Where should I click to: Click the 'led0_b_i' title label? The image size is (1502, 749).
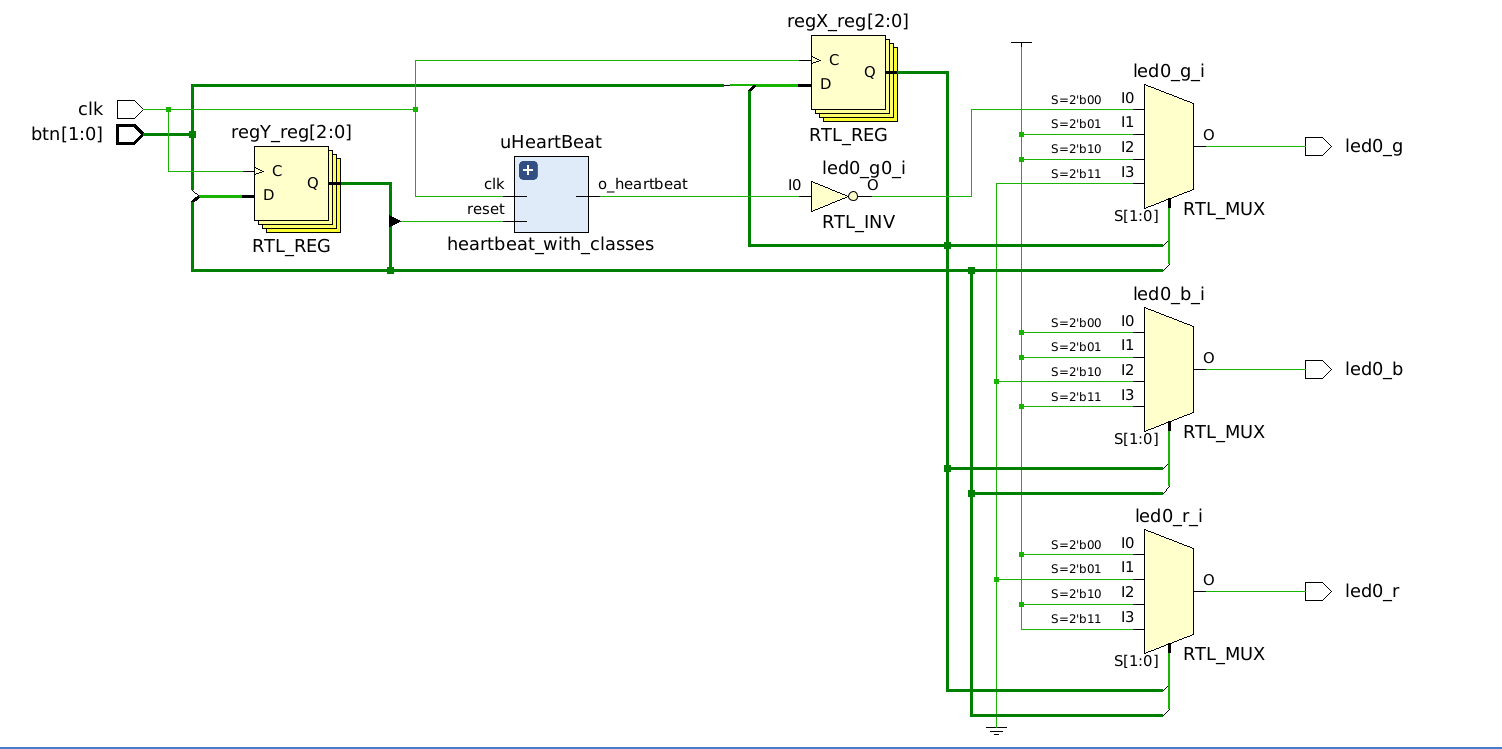(x=1168, y=294)
